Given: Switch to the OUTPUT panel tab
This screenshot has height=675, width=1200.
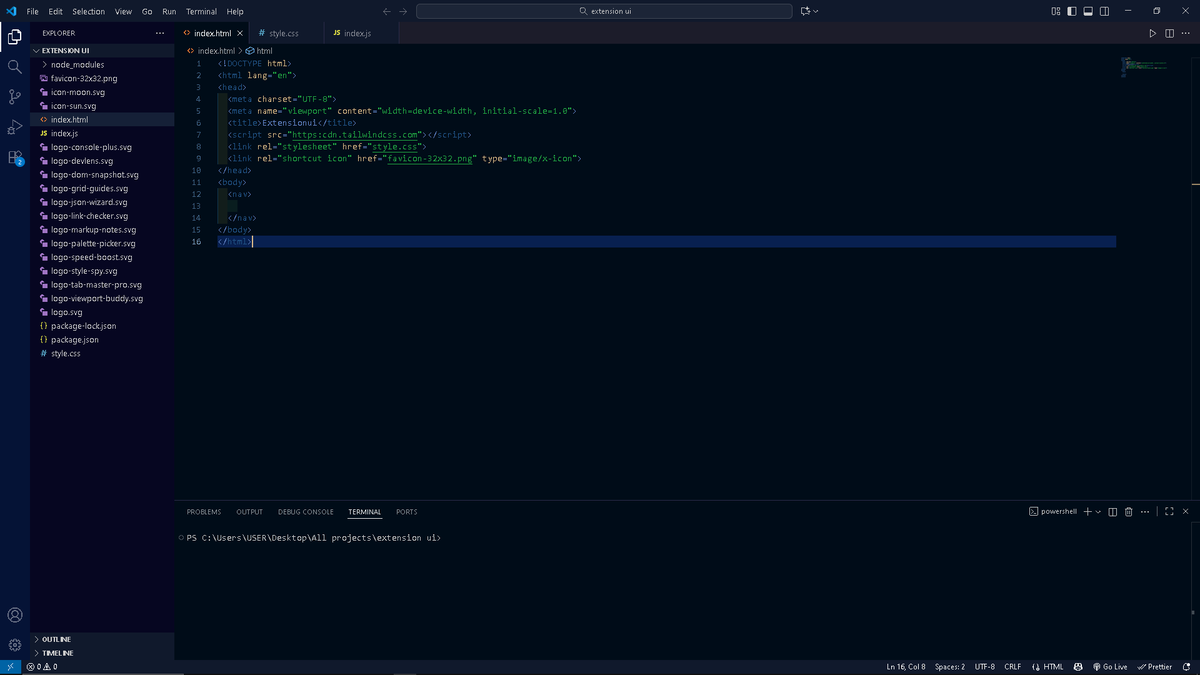Looking at the screenshot, I should tap(249, 512).
